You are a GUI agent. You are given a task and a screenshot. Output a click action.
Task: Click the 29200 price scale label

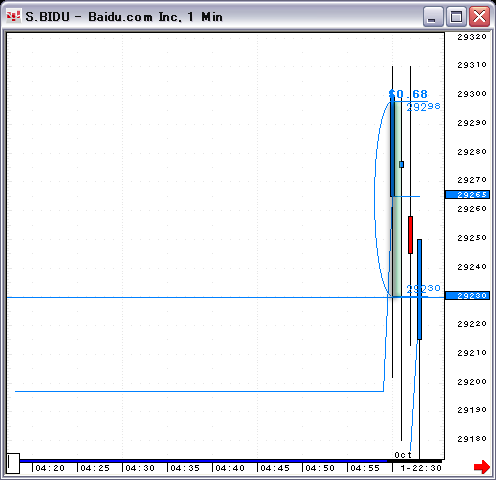click(472, 382)
